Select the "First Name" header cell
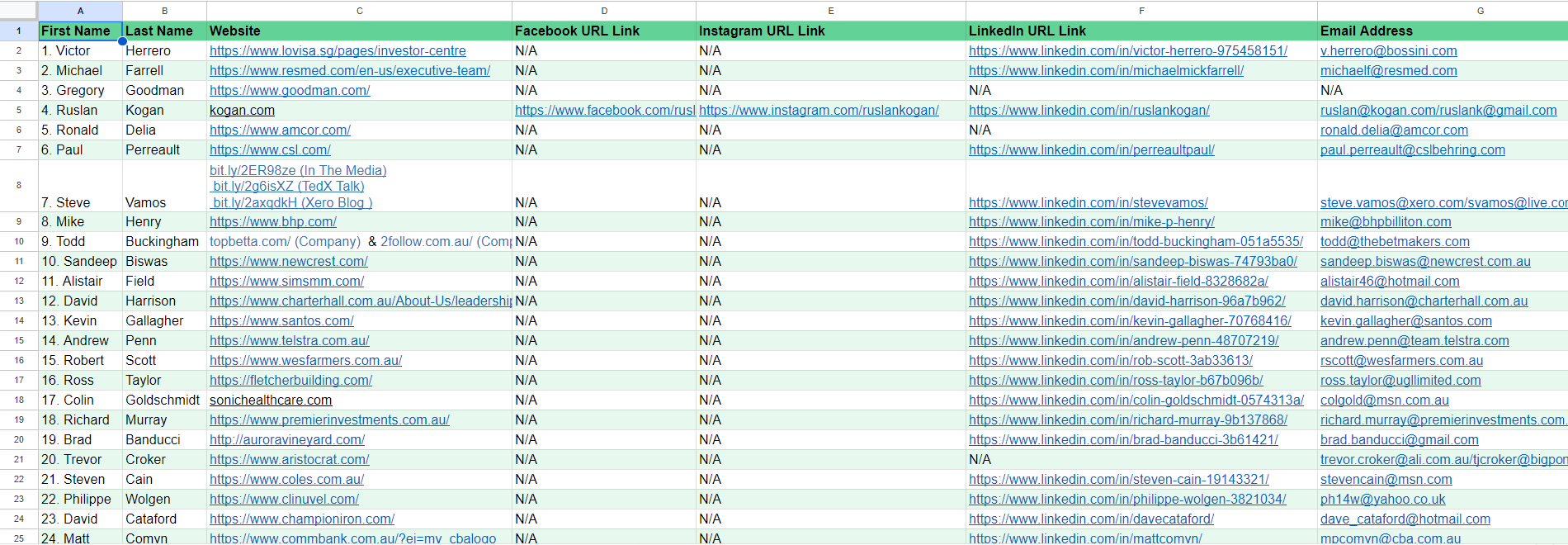Screen dimensions: 1568x545 80,31
